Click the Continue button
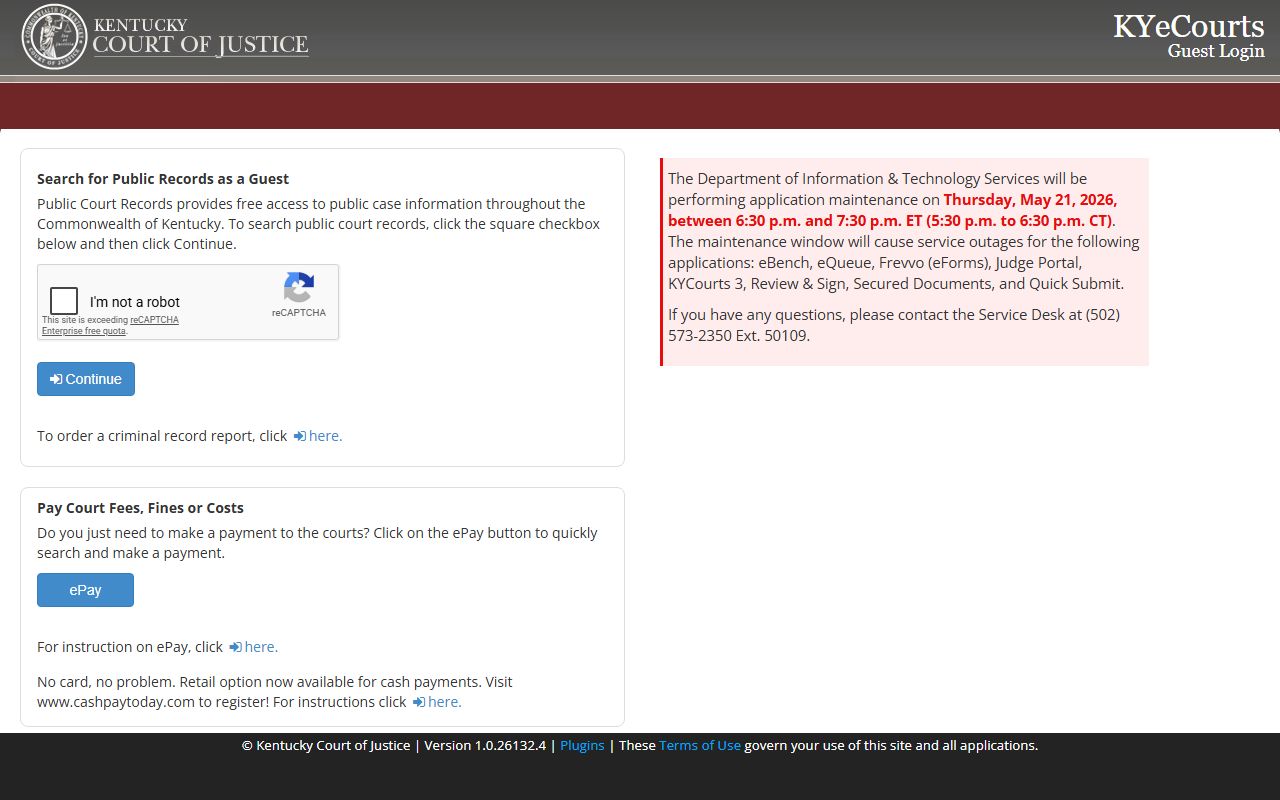The width and height of the screenshot is (1280, 800). tap(86, 379)
